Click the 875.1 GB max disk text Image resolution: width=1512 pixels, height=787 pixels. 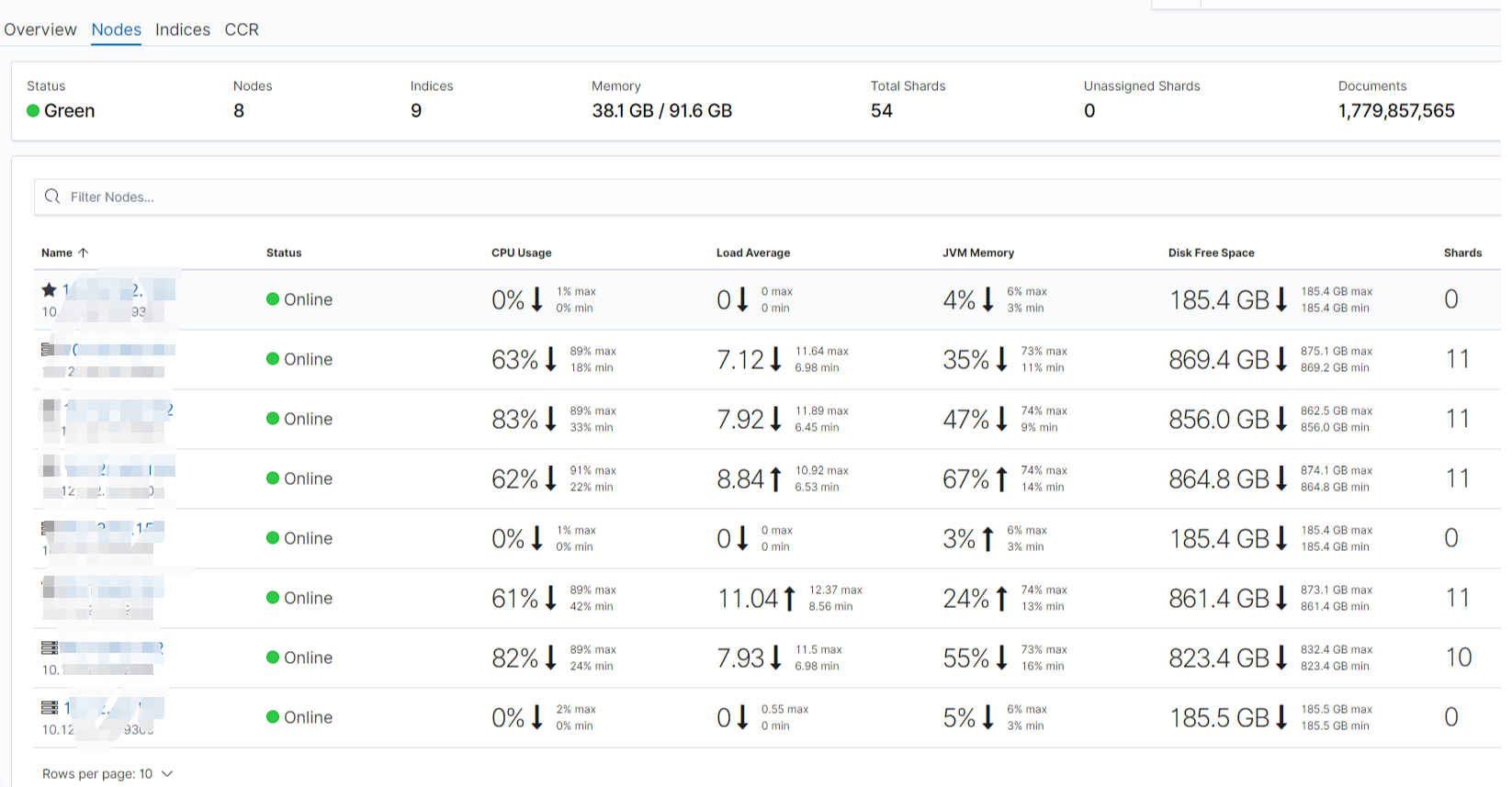(1337, 351)
